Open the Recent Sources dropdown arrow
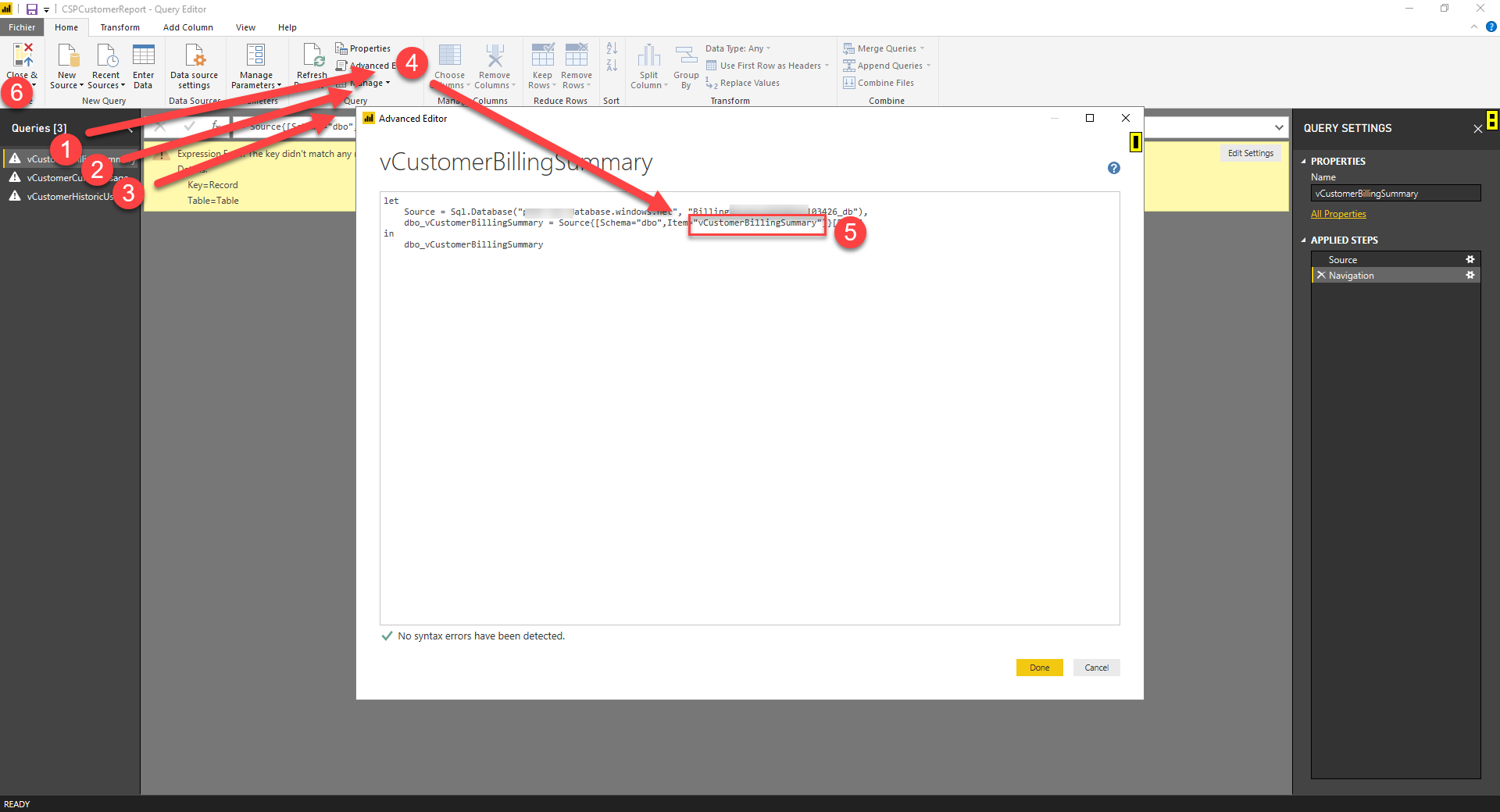This screenshot has width=1500, height=812. [123, 85]
